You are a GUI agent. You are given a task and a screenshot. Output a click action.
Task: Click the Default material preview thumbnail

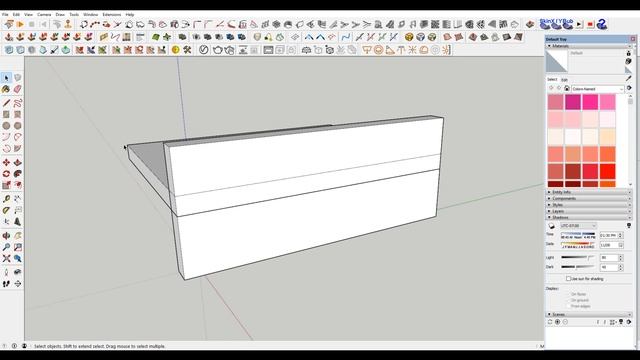(x=557, y=61)
